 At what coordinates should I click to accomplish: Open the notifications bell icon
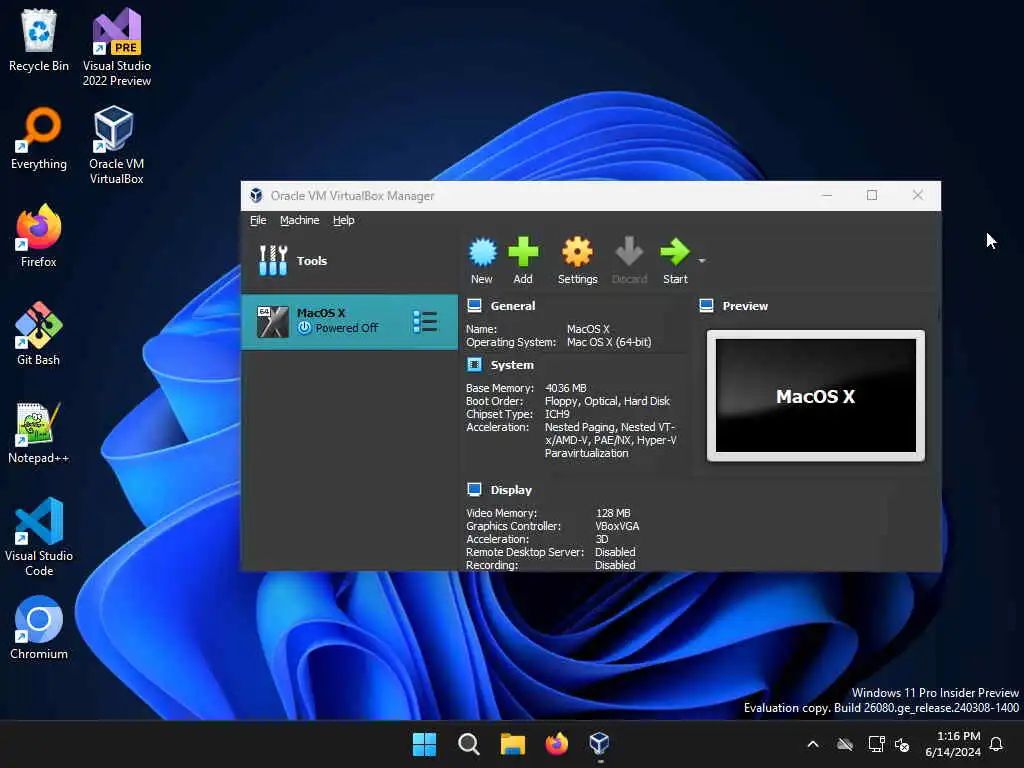(996, 744)
